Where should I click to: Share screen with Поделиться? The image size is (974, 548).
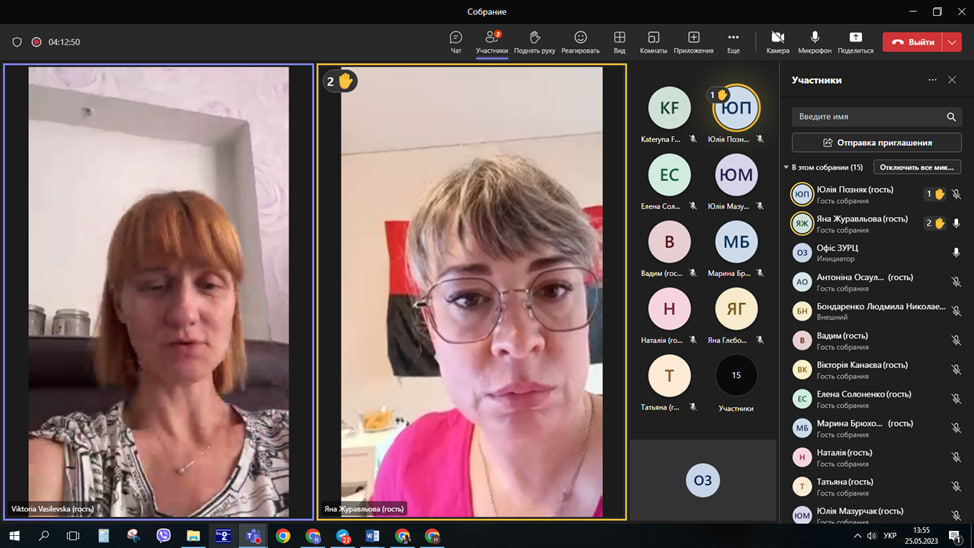[x=855, y=42]
